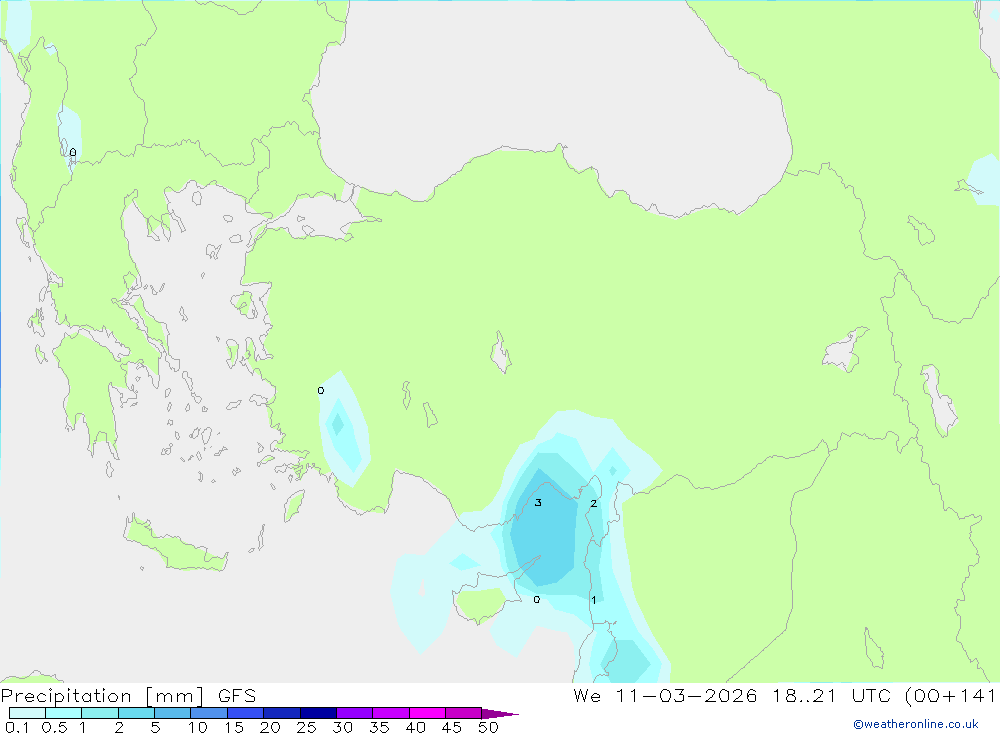The height and width of the screenshot is (733, 1000).
Task: Click the 0 label near Albania
Action: pyautogui.click(x=73, y=152)
